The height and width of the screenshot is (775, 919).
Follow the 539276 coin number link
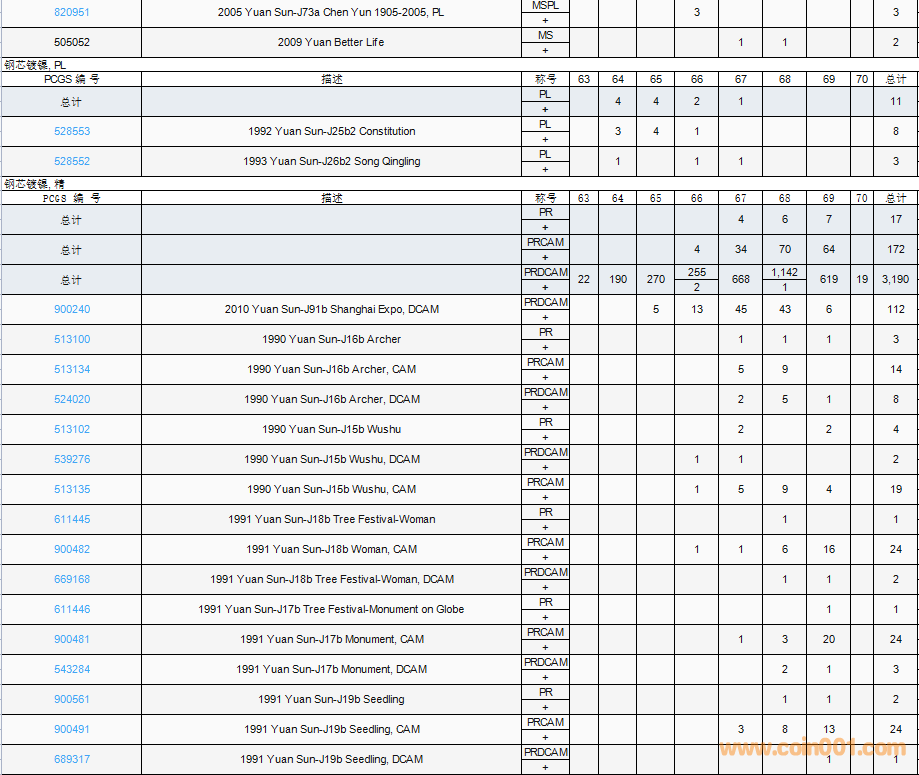[71, 459]
